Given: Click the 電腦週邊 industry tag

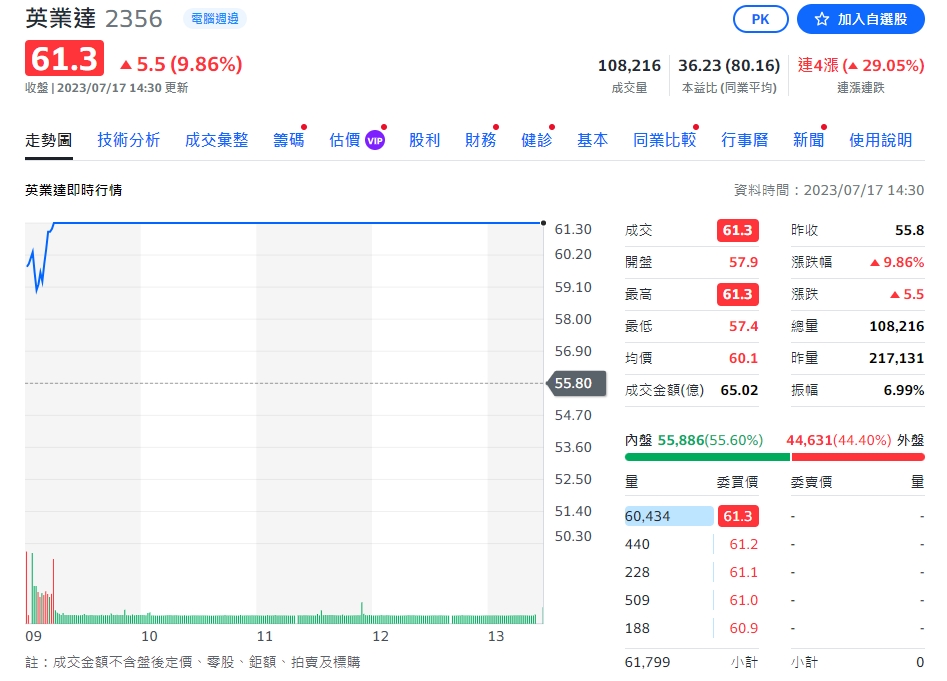Looking at the screenshot, I should [x=215, y=19].
